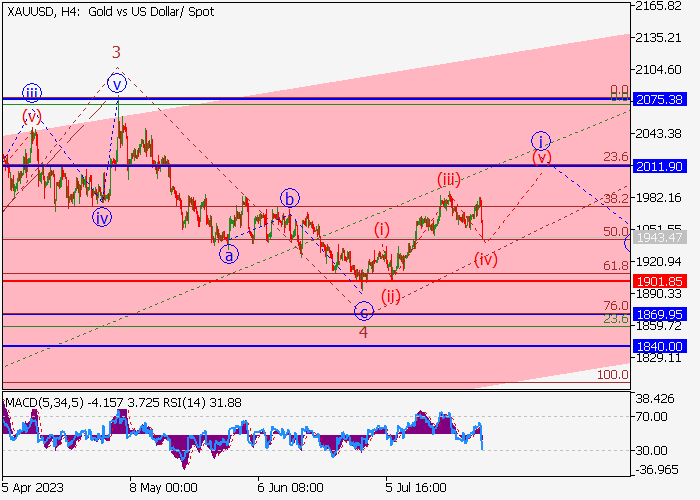
Task: Click the circled blue i forecast label
Action: pos(541,142)
